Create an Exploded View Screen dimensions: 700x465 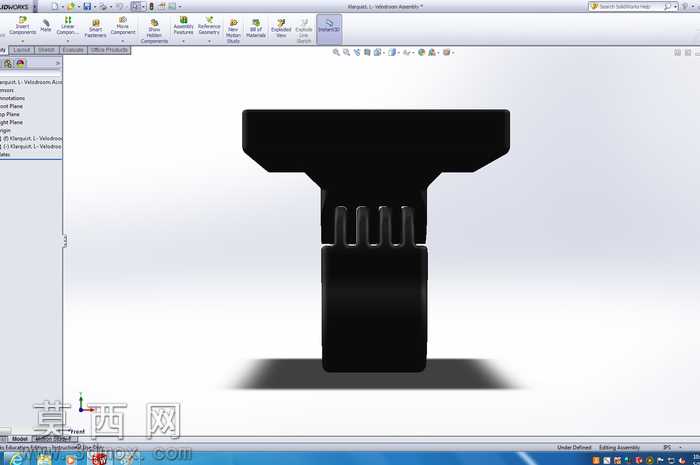click(281, 28)
